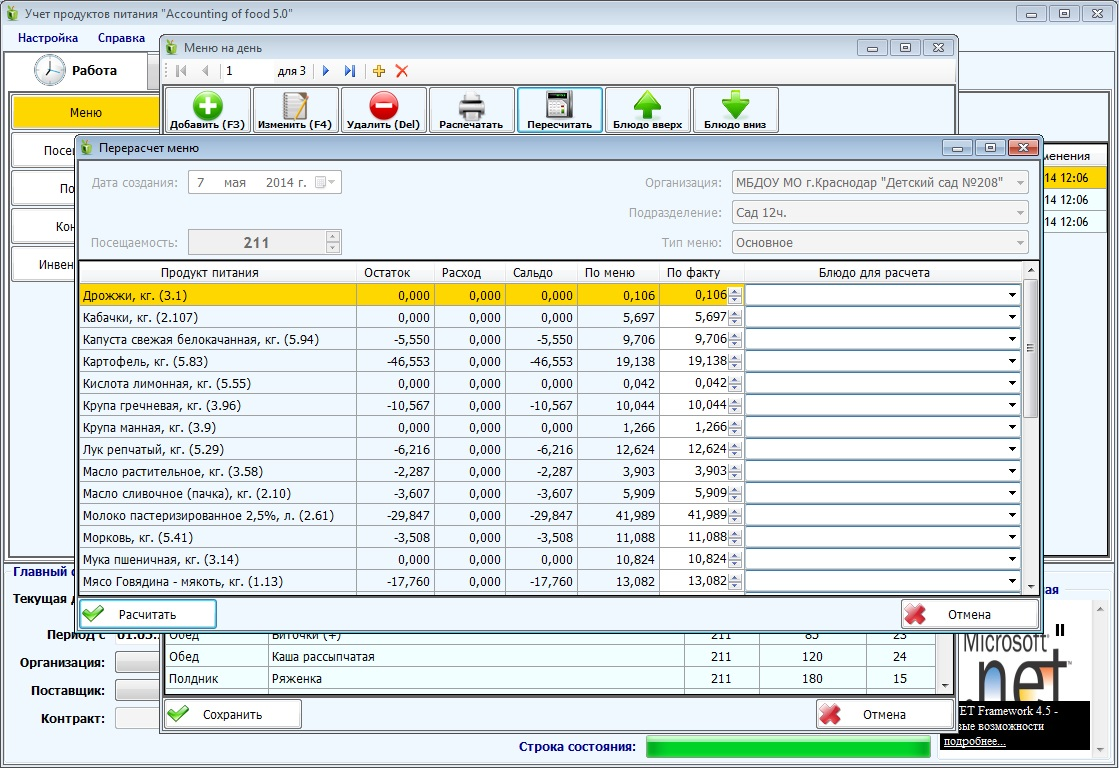Click Отмена in Перерасчет меню dialog
The width and height of the screenshot is (1119, 768).
[x=969, y=614]
